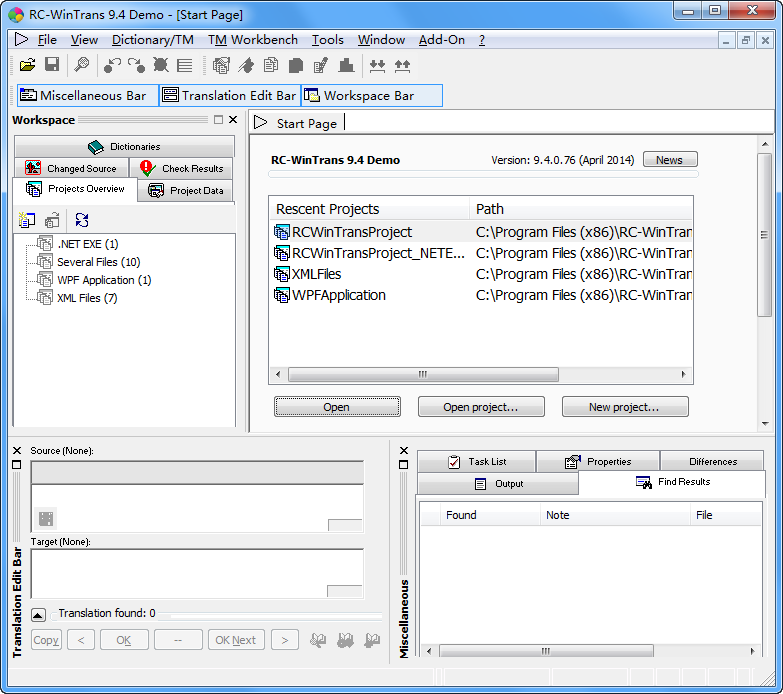Switch to the Check Results tab
783x694 pixels.
182,168
